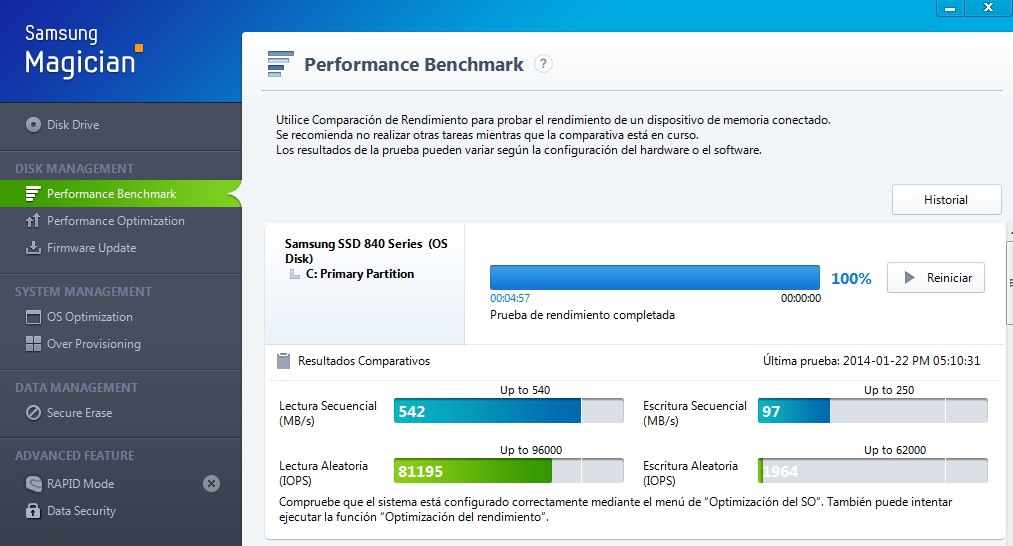This screenshot has width=1013, height=546.
Task: Click the Performance Benchmark sidebar bars icon
Action: pyautogui.click(x=33, y=194)
